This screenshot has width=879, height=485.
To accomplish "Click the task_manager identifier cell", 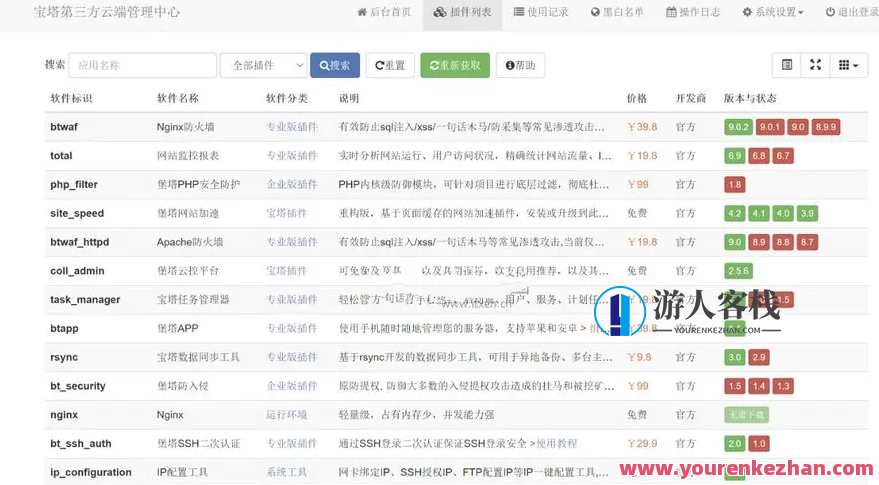I will tap(85, 299).
